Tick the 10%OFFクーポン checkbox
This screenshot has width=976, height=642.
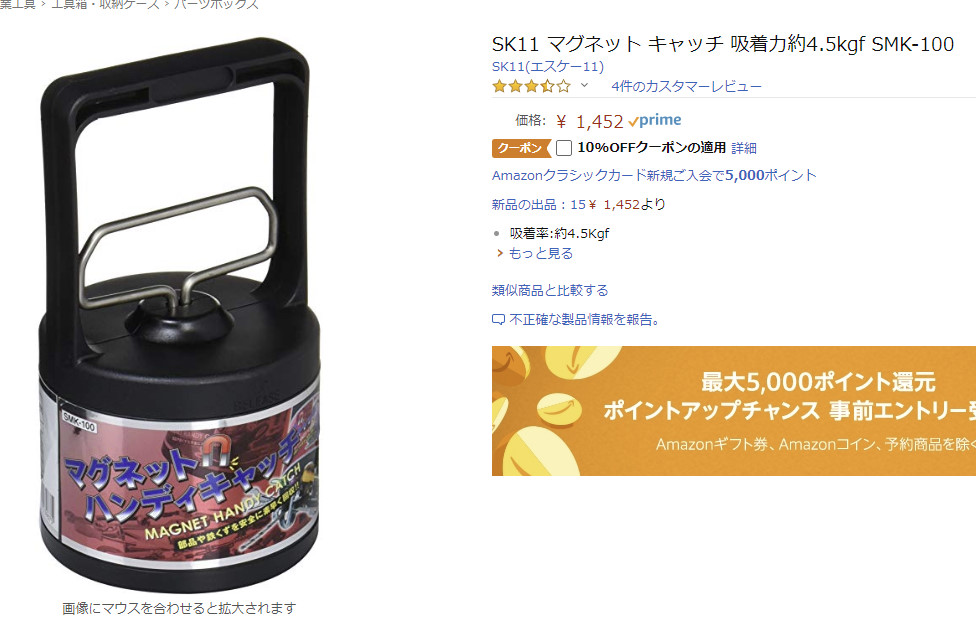pos(563,148)
